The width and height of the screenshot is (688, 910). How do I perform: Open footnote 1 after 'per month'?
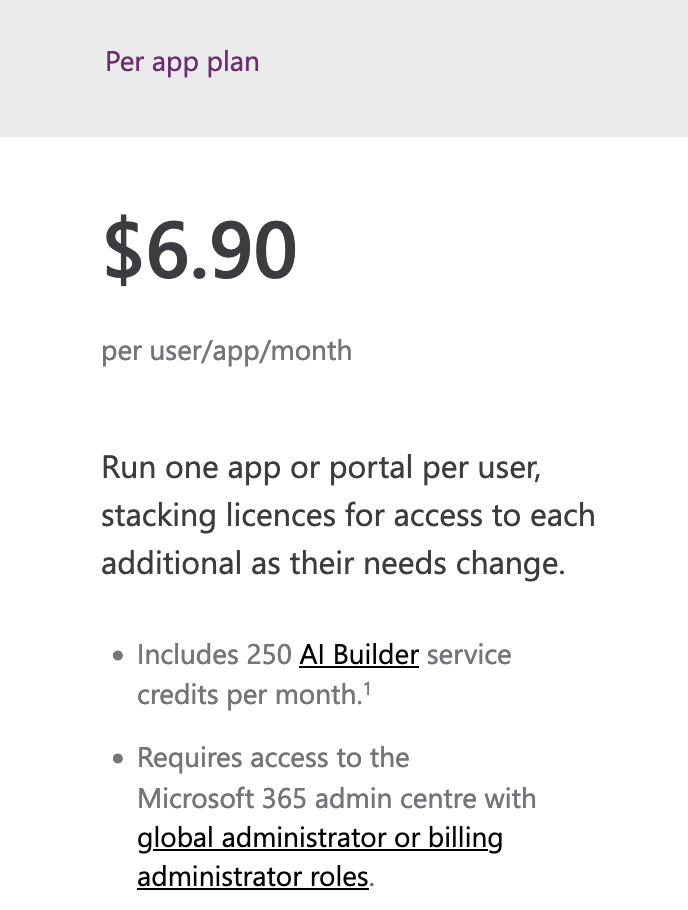367,689
